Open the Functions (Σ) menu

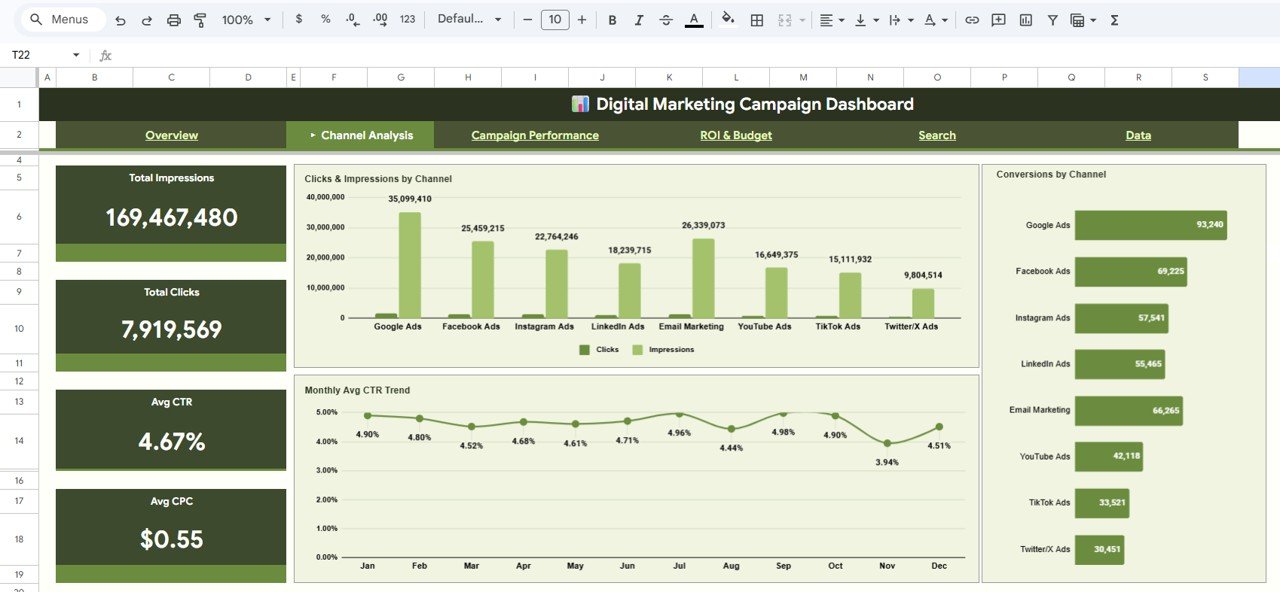click(x=1113, y=19)
